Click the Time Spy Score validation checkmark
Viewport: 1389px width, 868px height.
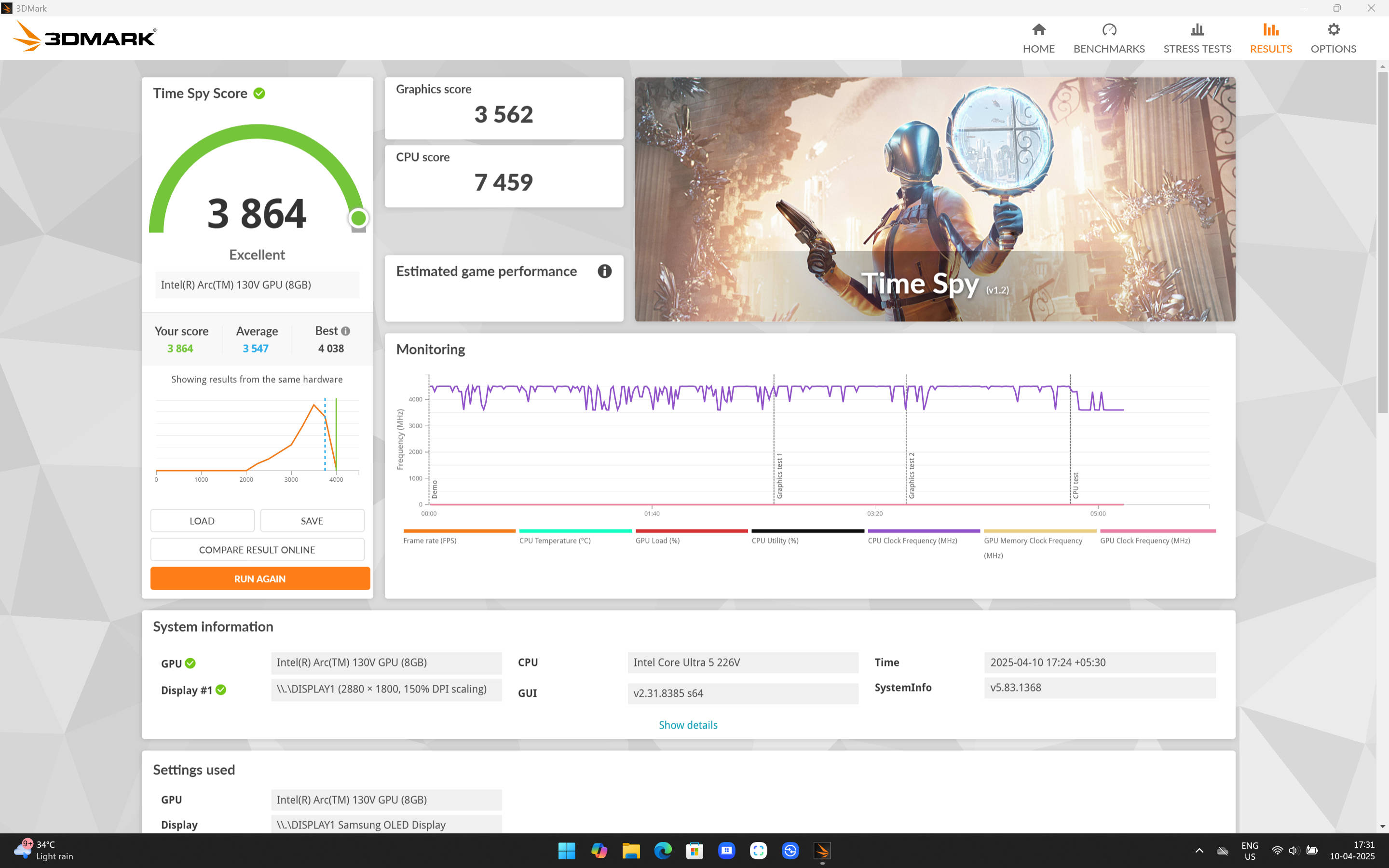point(259,93)
